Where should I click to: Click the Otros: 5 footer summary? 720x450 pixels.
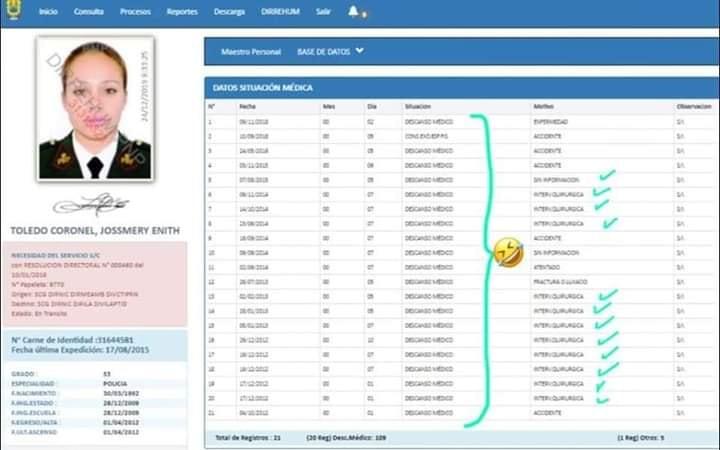(x=641, y=438)
